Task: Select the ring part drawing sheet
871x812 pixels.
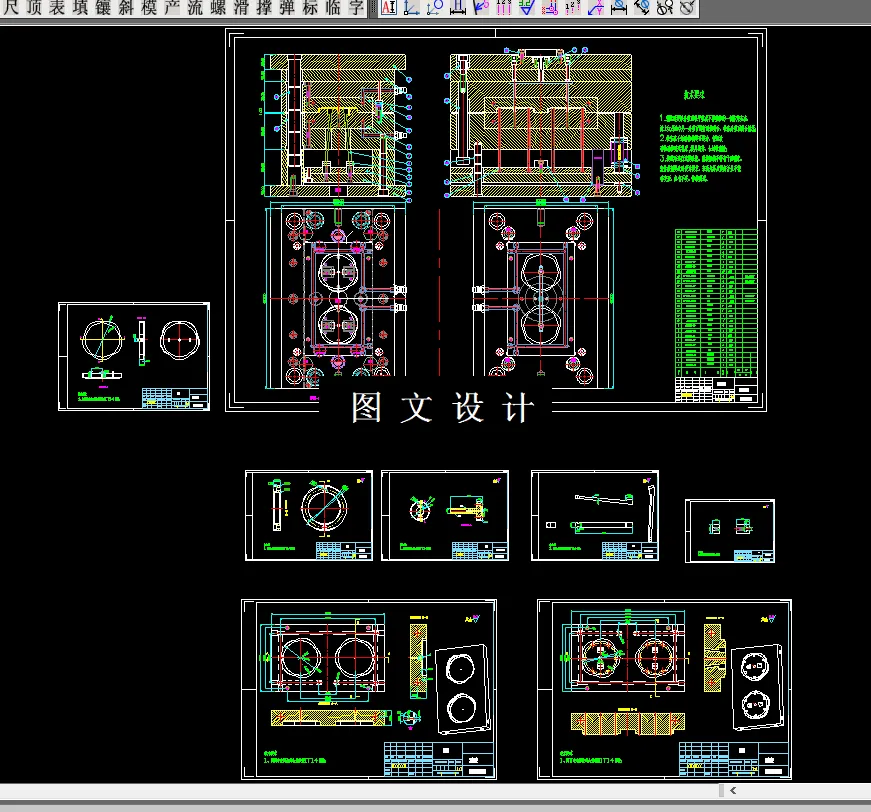Action: (309, 515)
